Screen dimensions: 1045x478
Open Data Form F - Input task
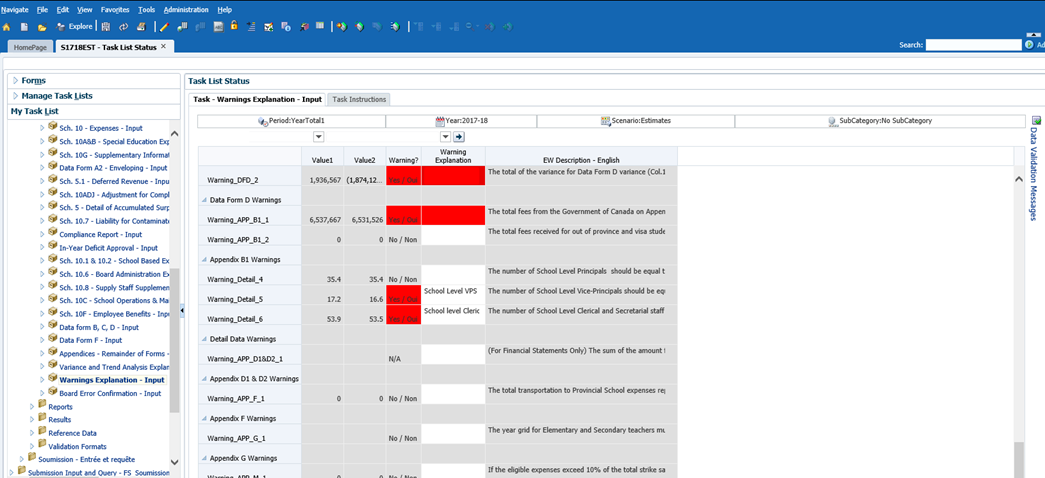click(90, 341)
